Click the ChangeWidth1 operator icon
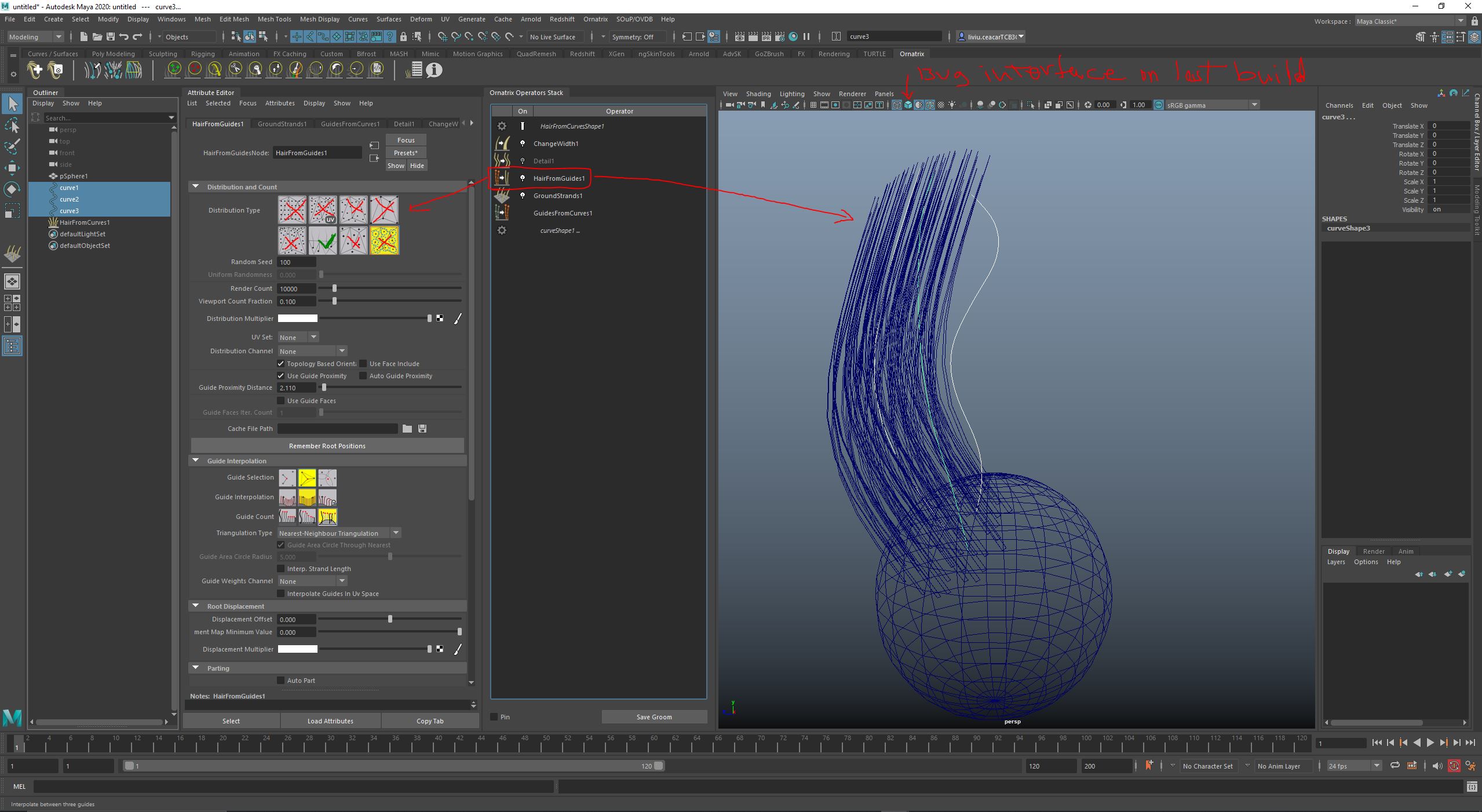 pyautogui.click(x=502, y=144)
